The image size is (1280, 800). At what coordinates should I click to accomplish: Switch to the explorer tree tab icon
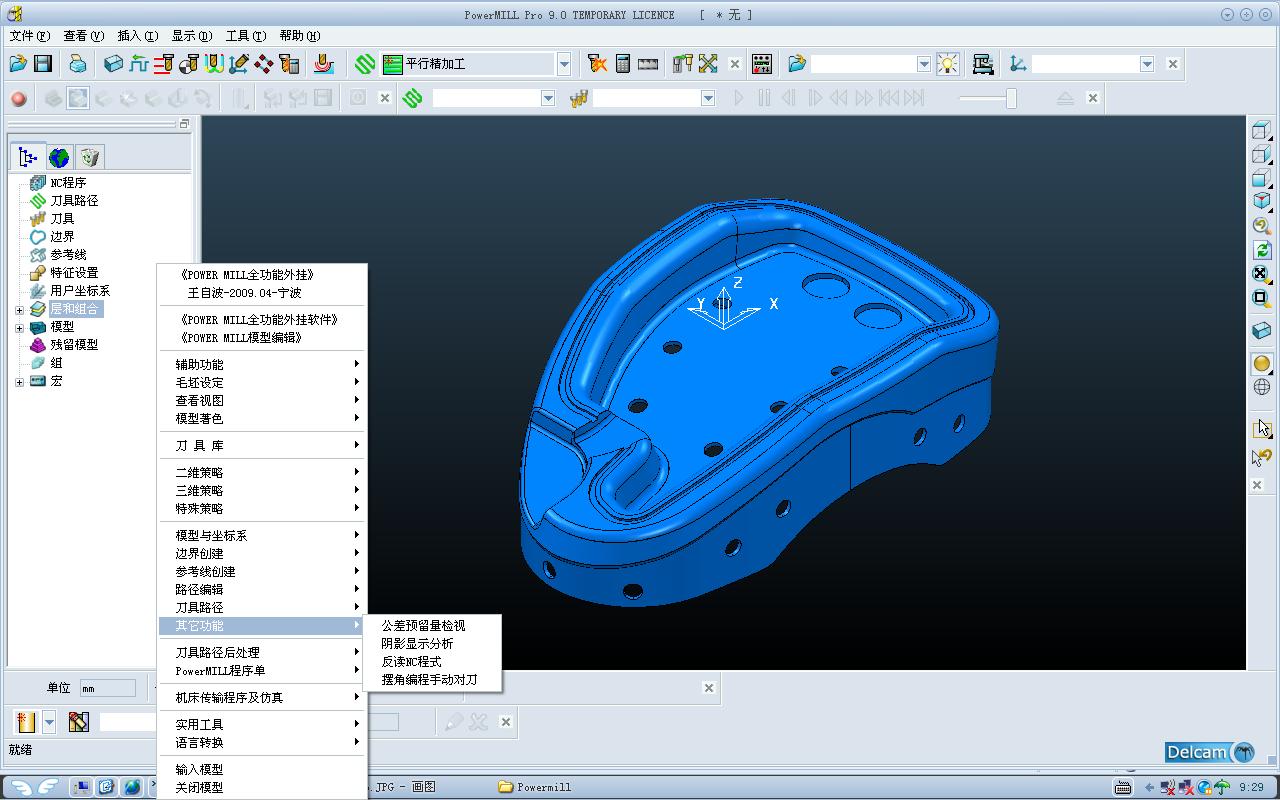(28, 157)
